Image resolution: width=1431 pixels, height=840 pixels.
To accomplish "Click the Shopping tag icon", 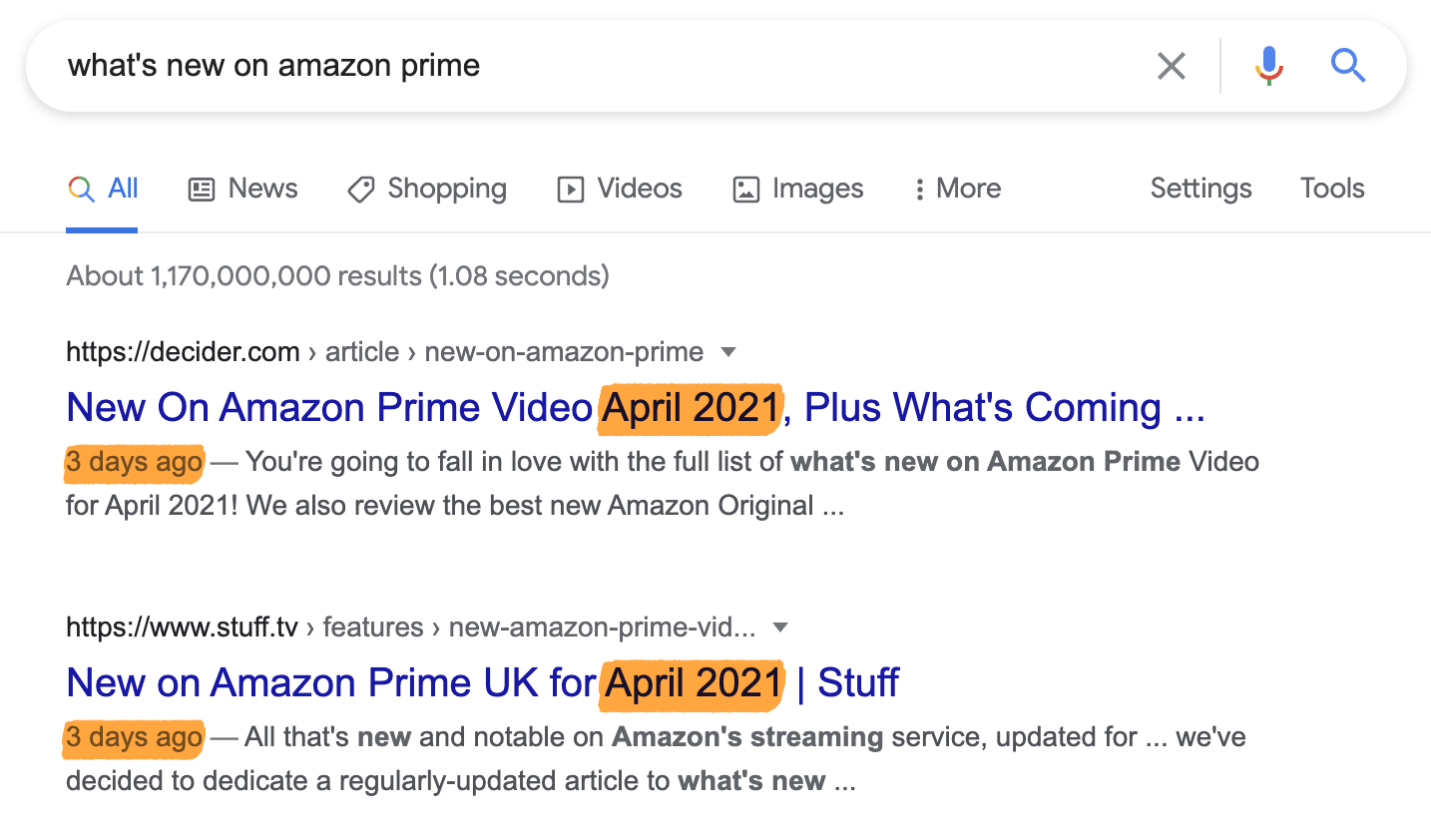I will (x=360, y=189).
